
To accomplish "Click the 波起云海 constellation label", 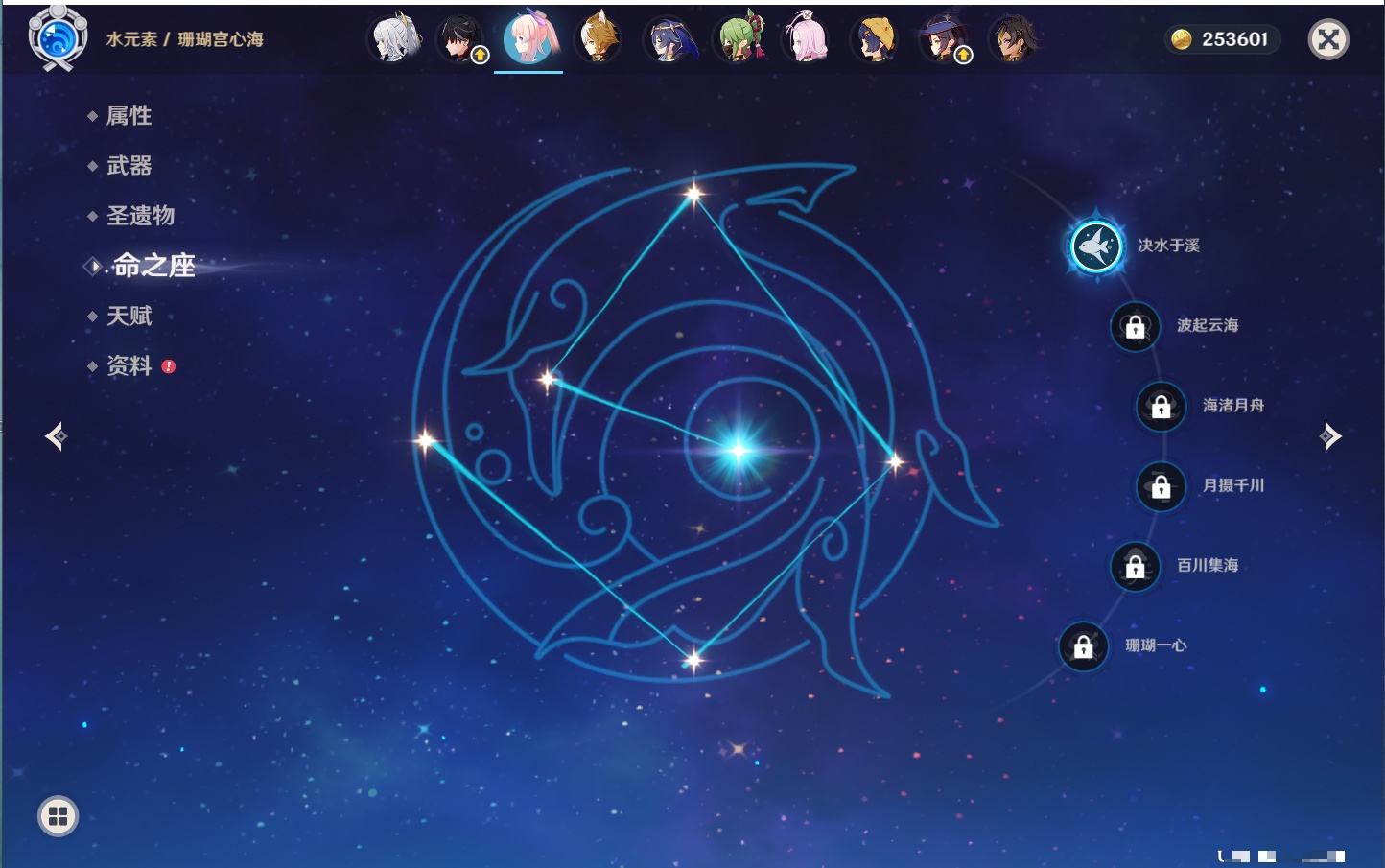I will [x=1208, y=325].
